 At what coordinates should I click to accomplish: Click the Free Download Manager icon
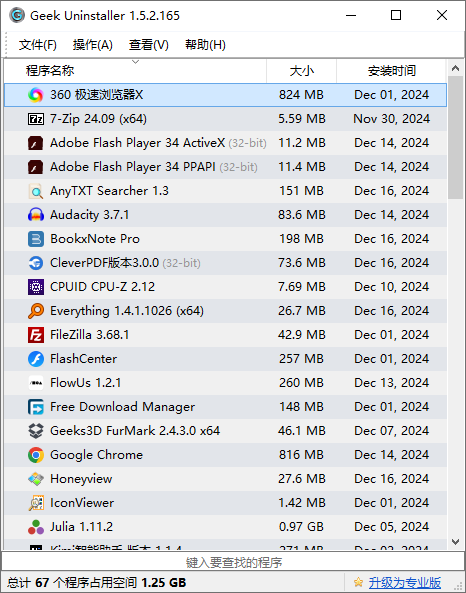pos(36,407)
